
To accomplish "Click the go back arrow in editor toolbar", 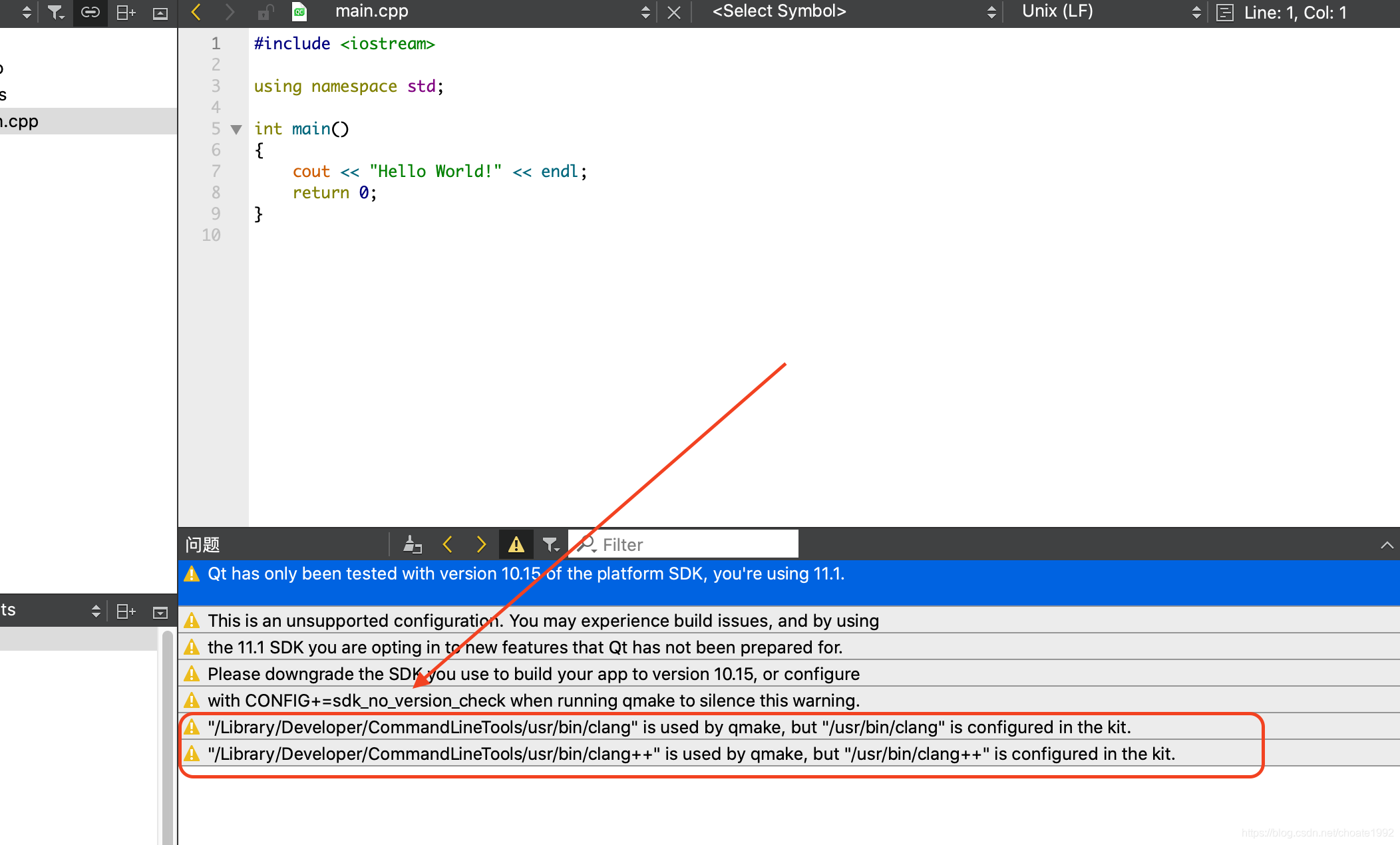I will (x=196, y=12).
